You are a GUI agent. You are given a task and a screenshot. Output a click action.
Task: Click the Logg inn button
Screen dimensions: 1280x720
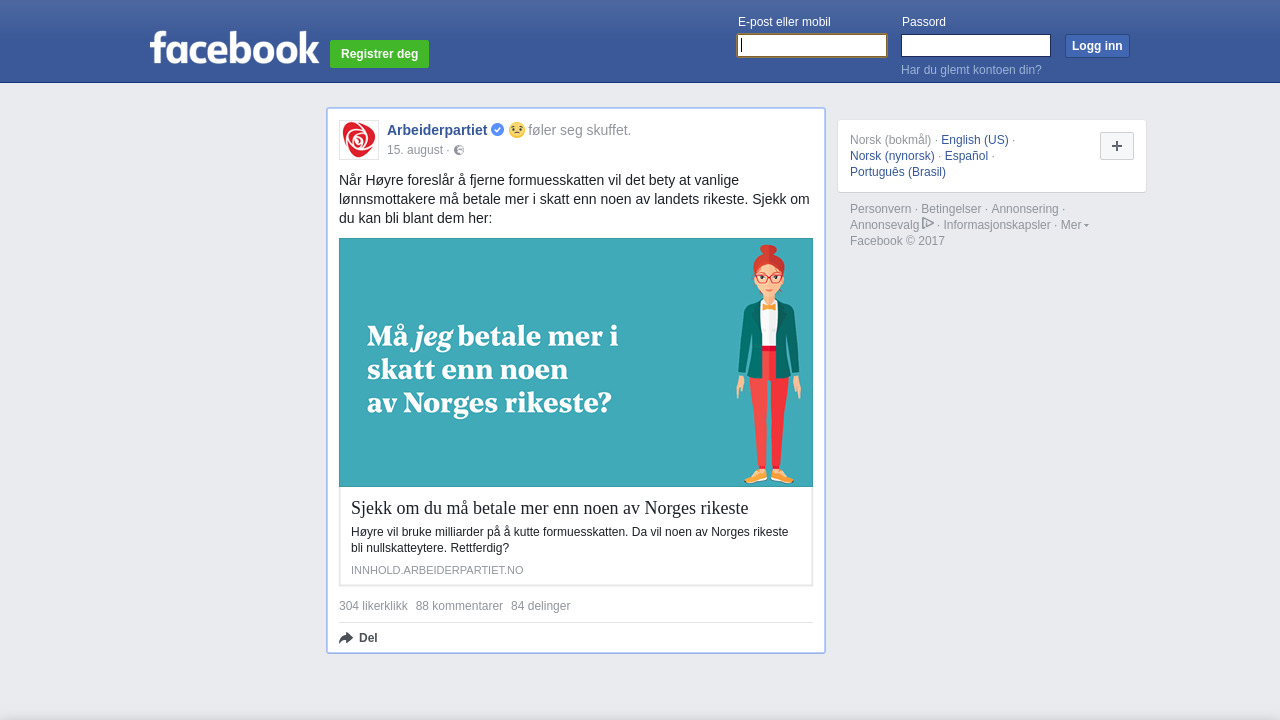tap(1097, 46)
